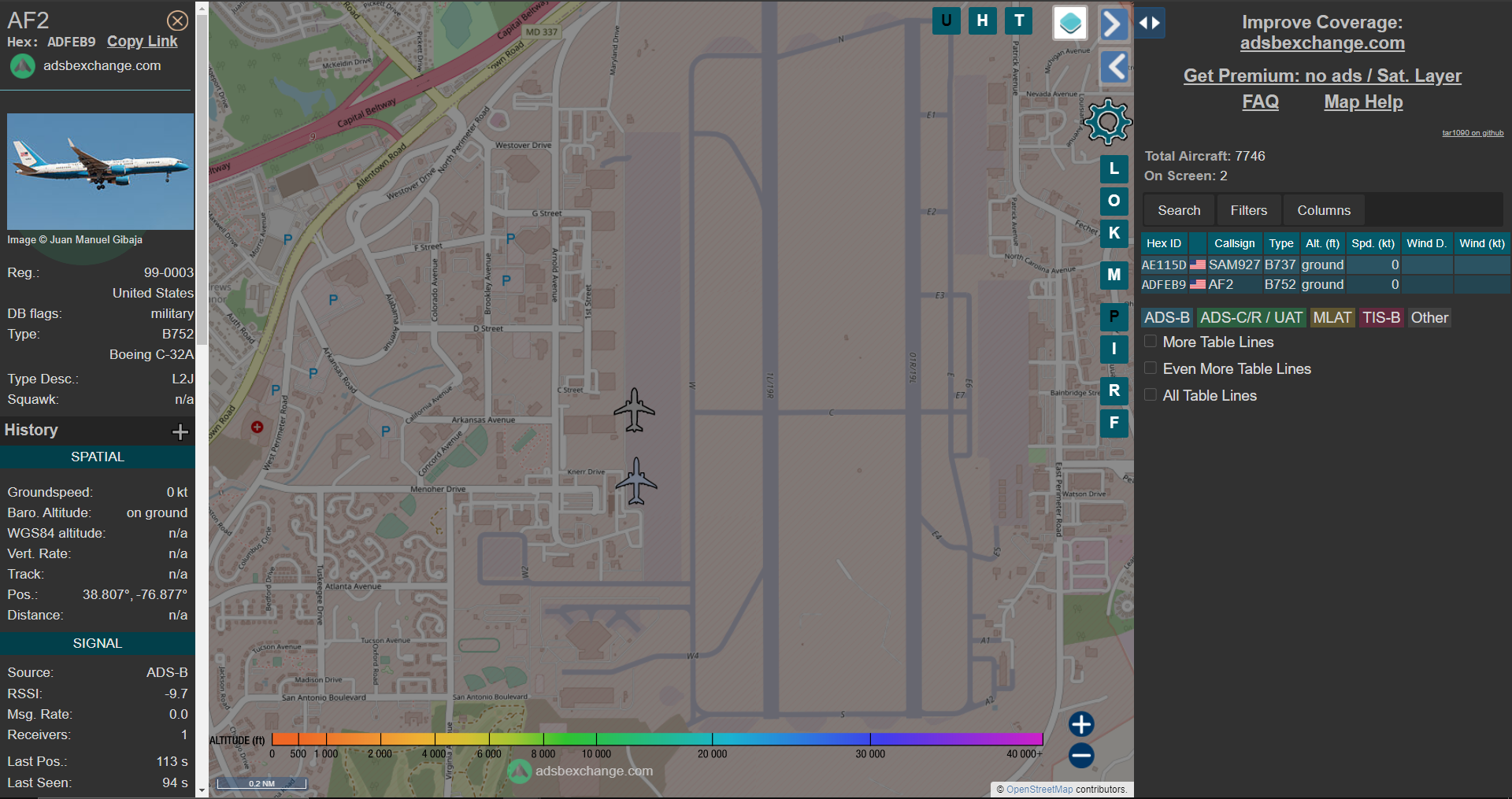1512x799 pixels.
Task: Click the SIGNAL section header
Action: pyautogui.click(x=98, y=644)
